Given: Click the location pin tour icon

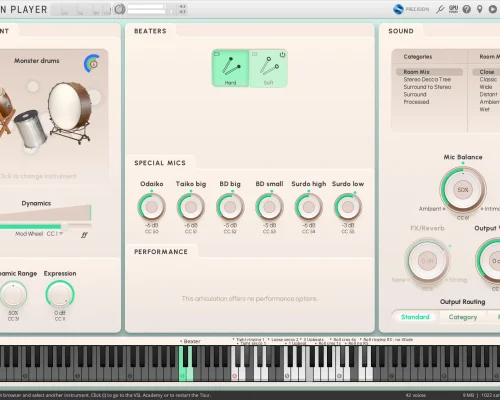Looking at the screenshot, I should click(x=480, y=9).
